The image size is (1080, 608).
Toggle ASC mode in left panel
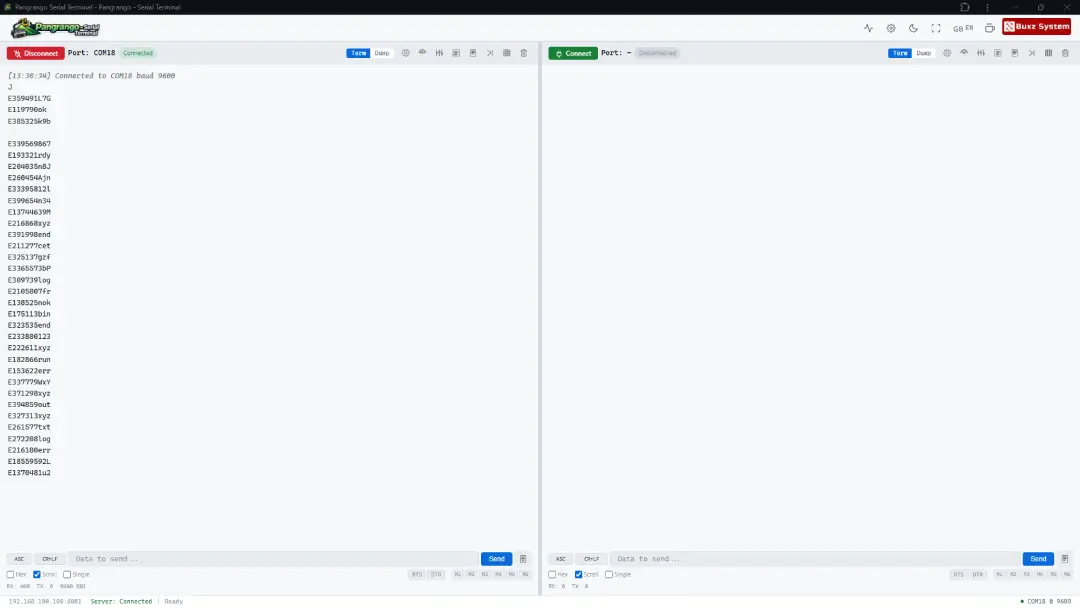[19, 559]
